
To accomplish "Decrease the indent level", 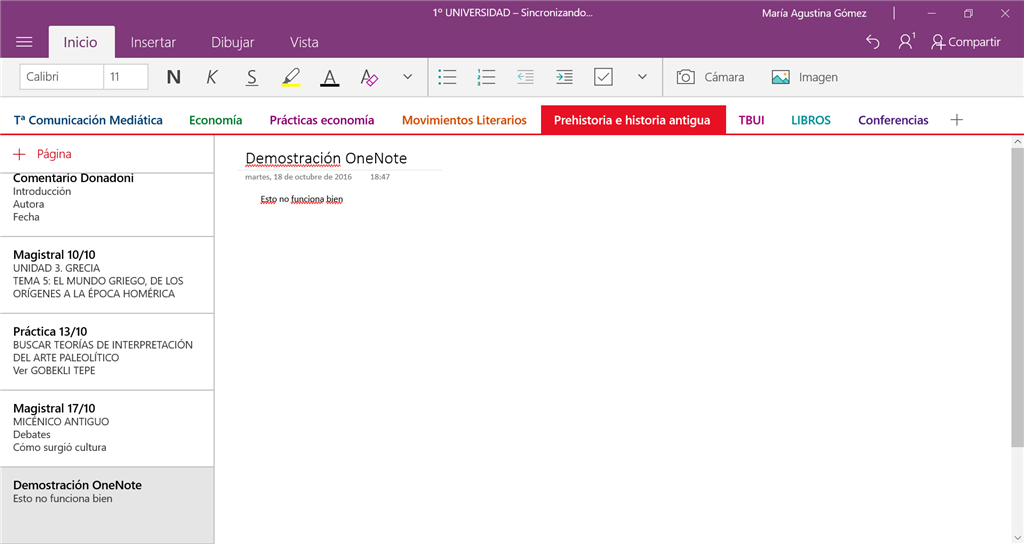I will 525,77.
